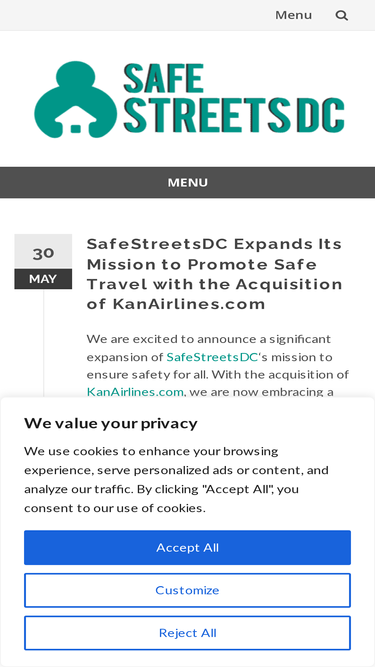Click the word 'Acquisition' in the headline
This screenshot has height=667, width=375.
[x=289, y=284]
